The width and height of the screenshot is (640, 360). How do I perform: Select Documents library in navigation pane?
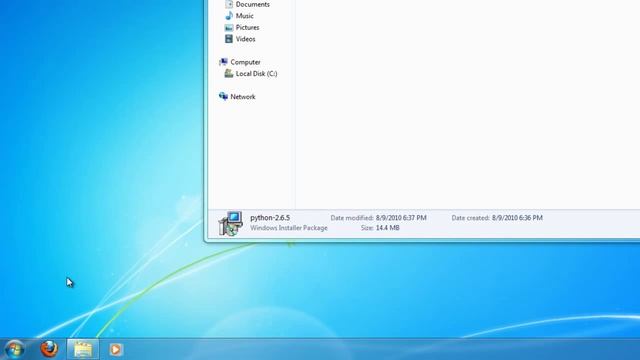tap(247, 4)
